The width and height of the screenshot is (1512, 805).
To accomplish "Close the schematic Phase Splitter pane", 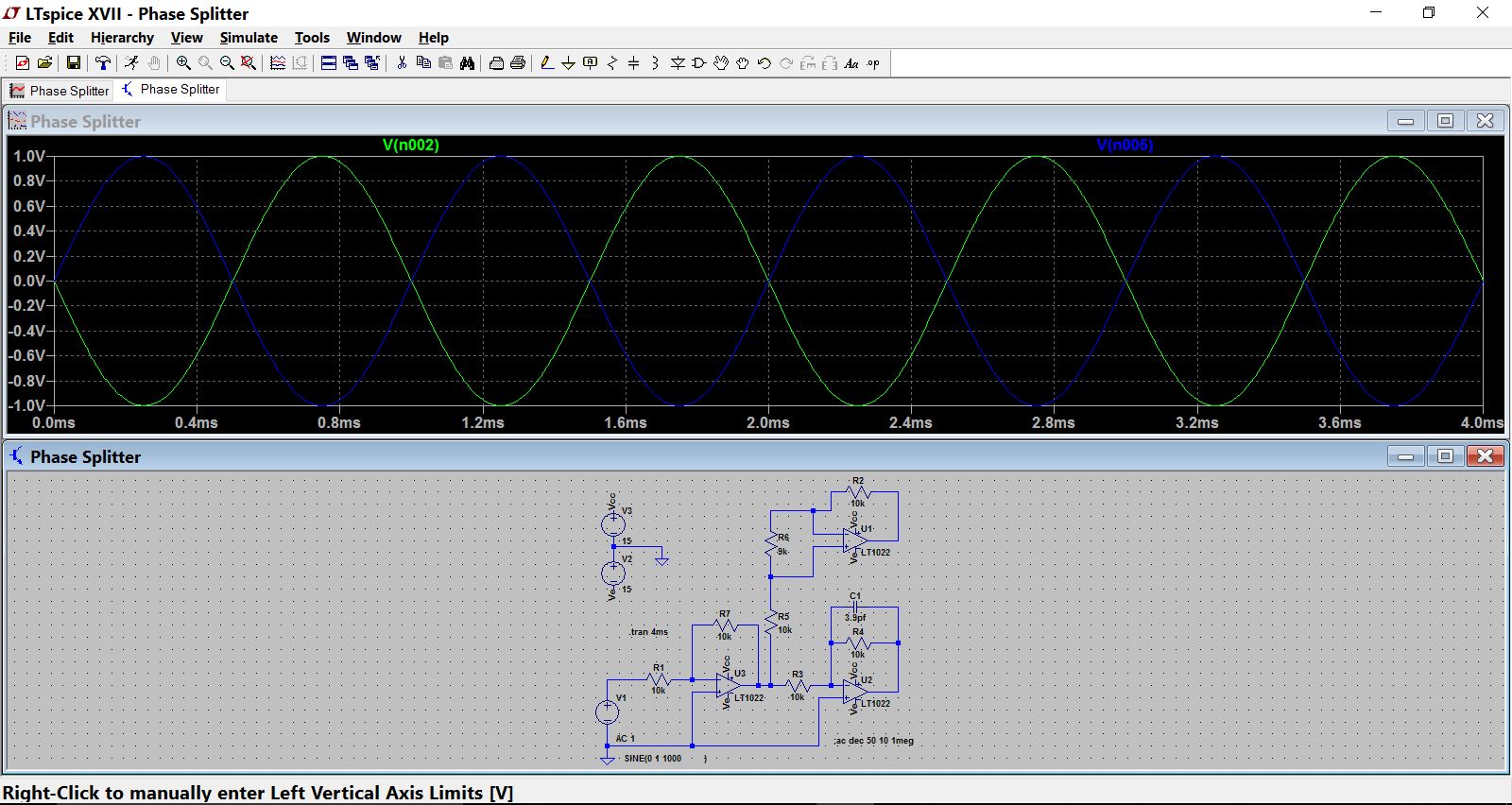I will 1485,456.
